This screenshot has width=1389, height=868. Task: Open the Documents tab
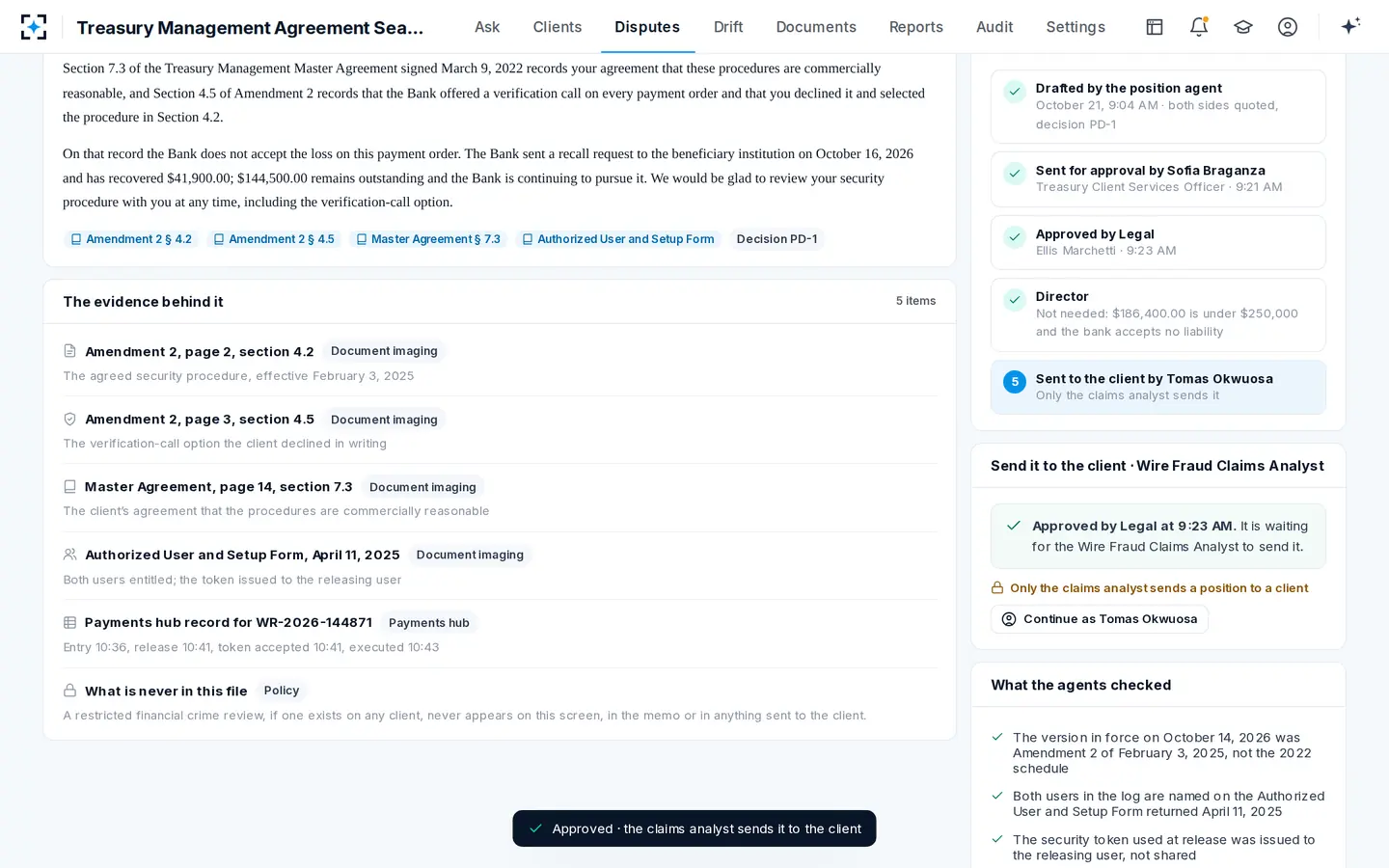click(816, 27)
